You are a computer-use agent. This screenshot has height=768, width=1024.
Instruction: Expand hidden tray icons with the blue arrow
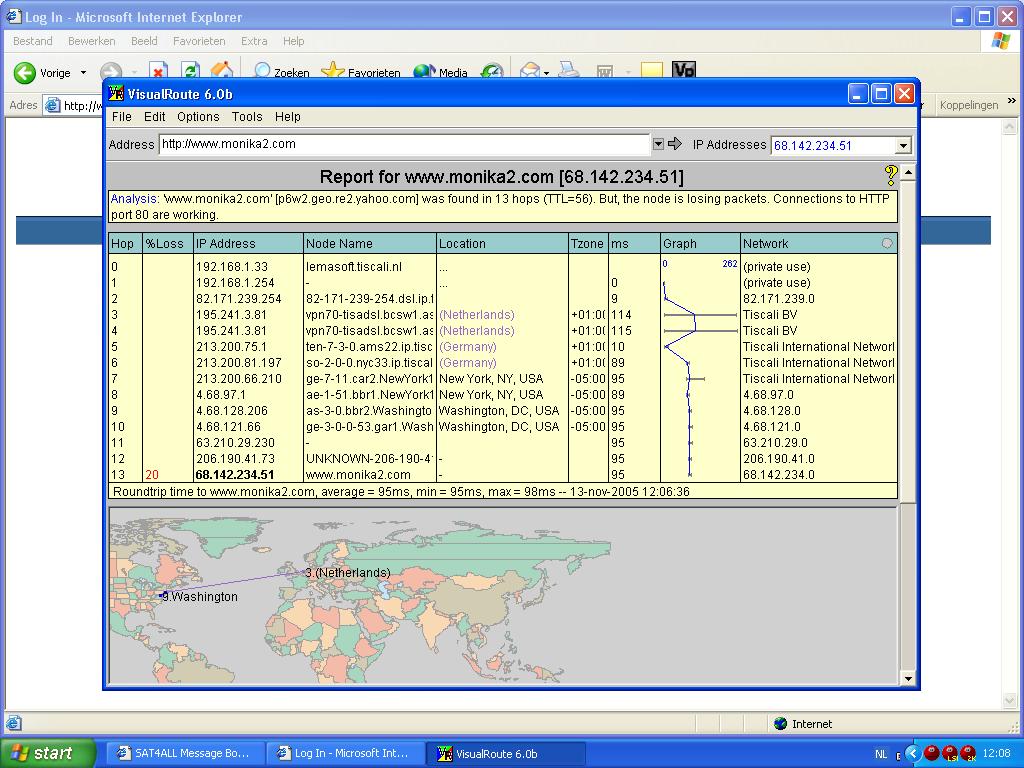(912, 754)
